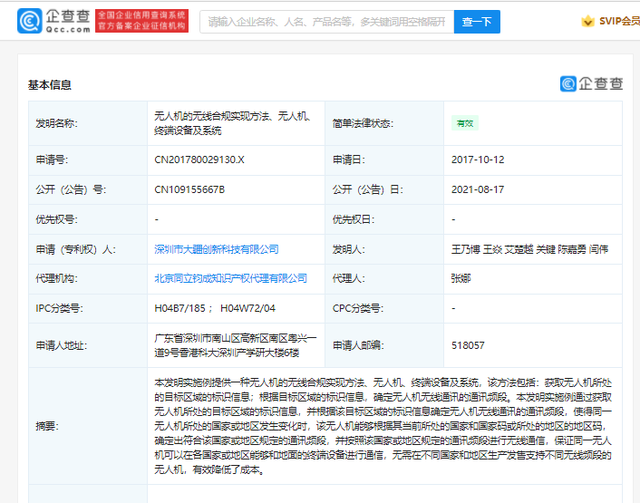This screenshot has height=503, width=640.
Task: Click the agent name 张娜
Action: coord(461,279)
